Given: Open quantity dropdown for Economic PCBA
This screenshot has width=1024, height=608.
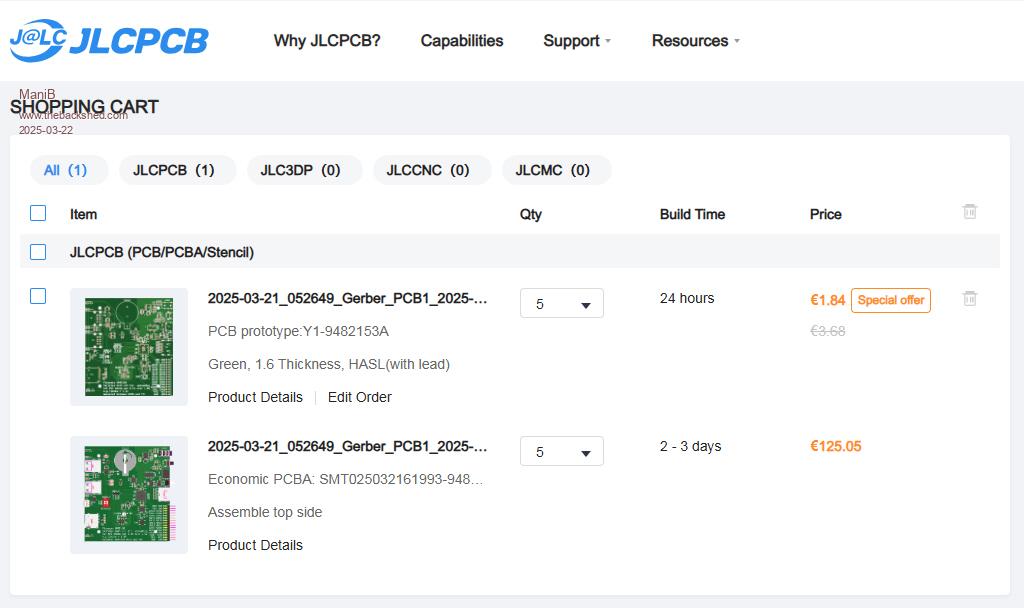Looking at the screenshot, I should [x=562, y=452].
